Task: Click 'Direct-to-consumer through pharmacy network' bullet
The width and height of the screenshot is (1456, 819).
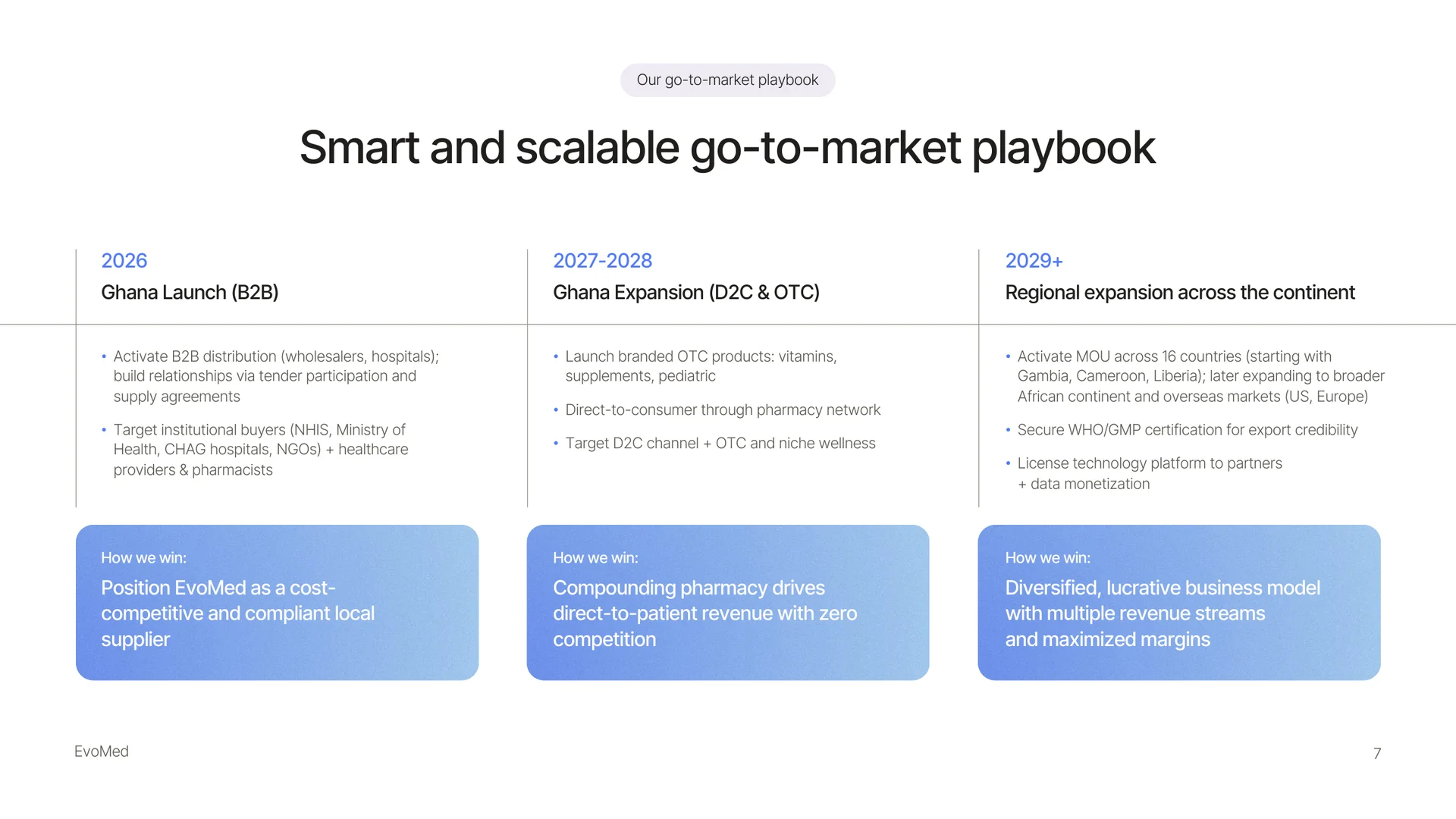Action: point(723,409)
